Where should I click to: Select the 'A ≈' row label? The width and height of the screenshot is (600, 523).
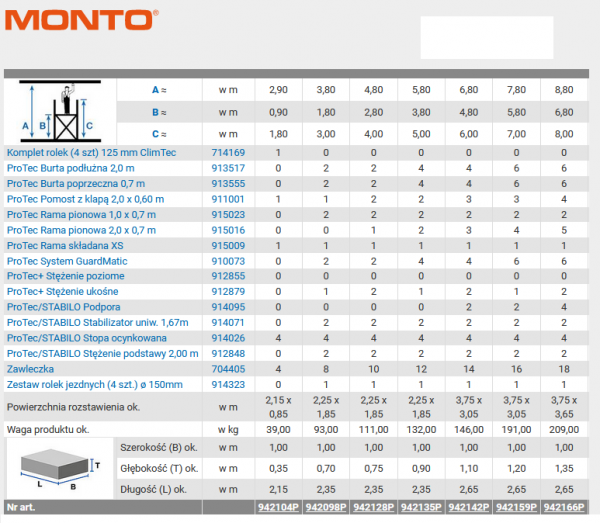(159, 90)
